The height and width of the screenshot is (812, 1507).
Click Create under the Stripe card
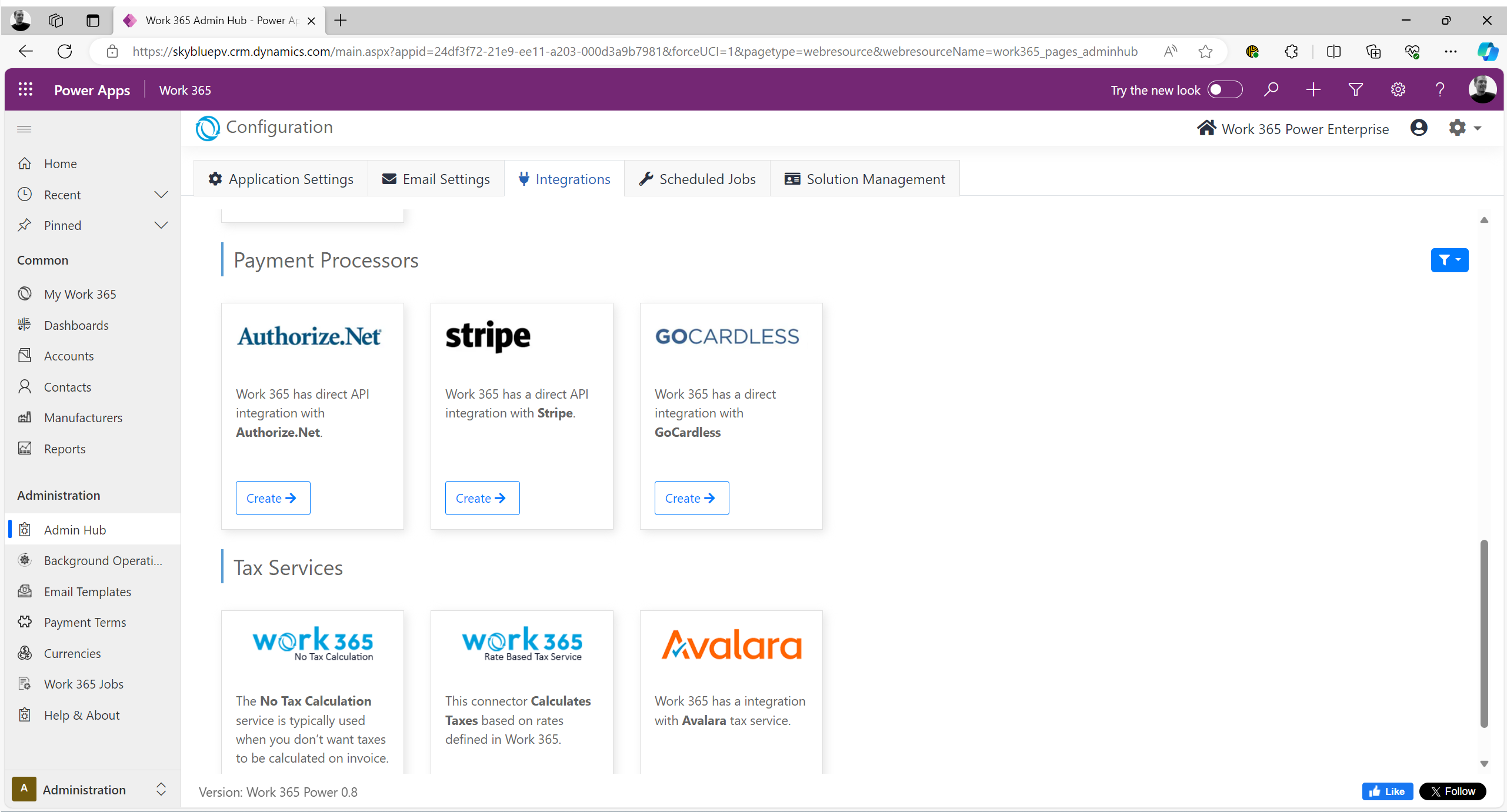pyautogui.click(x=482, y=498)
